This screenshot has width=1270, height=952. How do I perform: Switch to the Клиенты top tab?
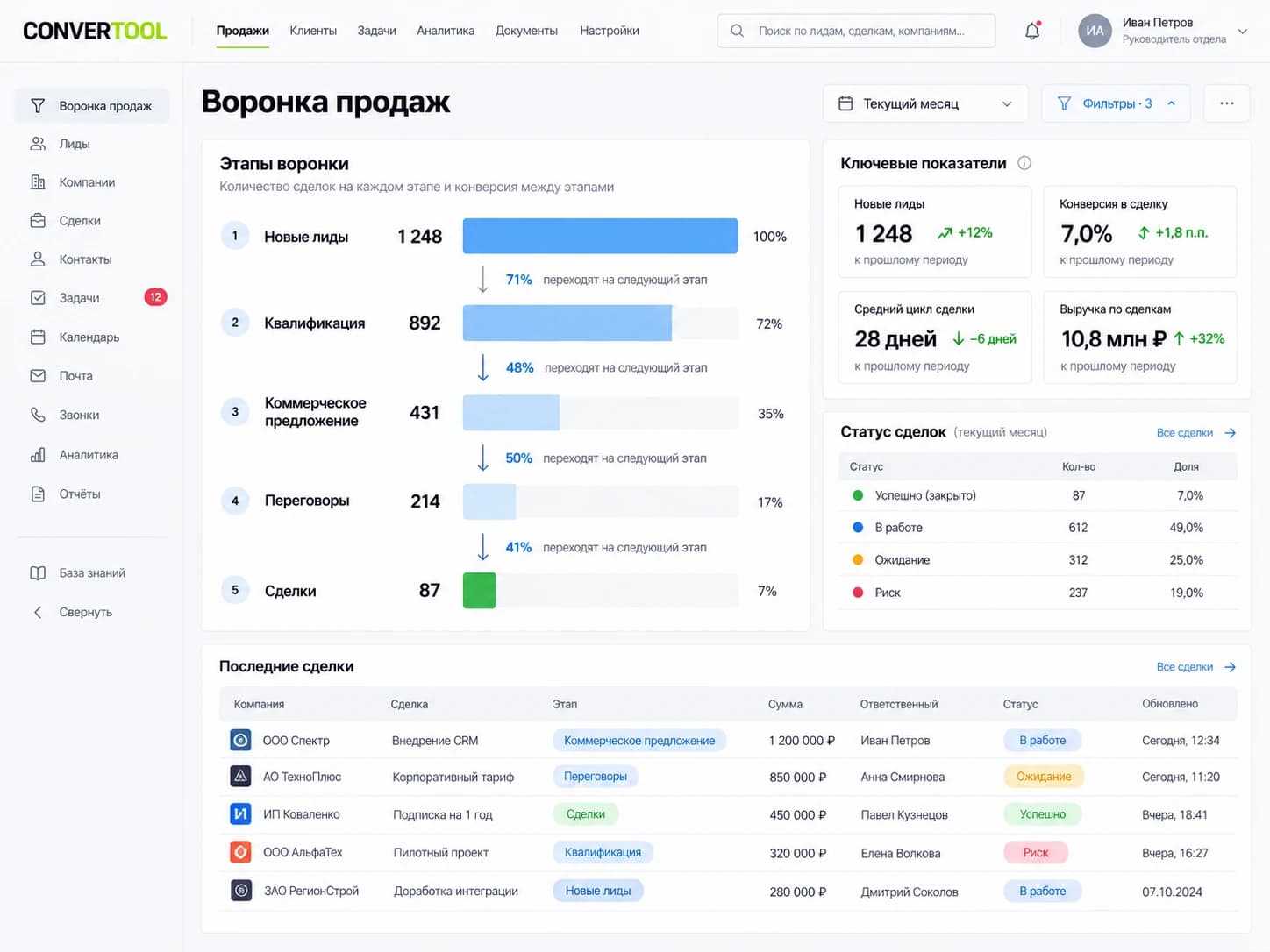tap(313, 31)
